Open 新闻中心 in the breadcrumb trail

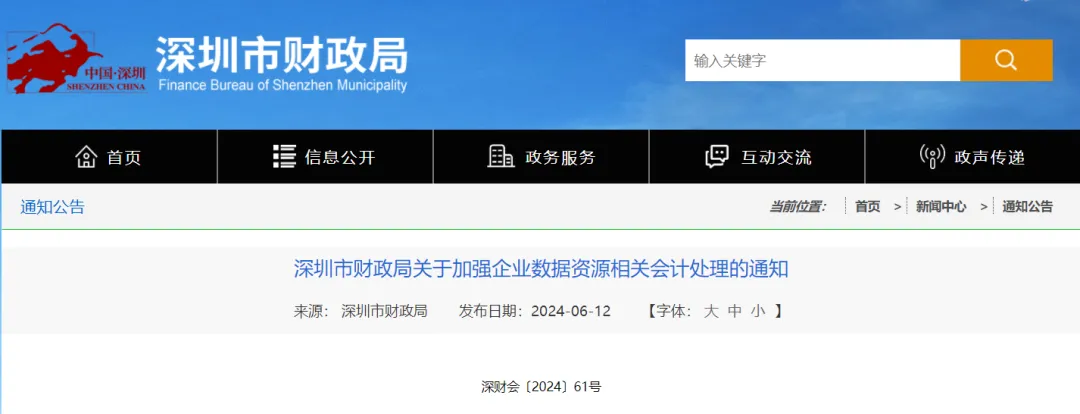pyautogui.click(x=941, y=207)
